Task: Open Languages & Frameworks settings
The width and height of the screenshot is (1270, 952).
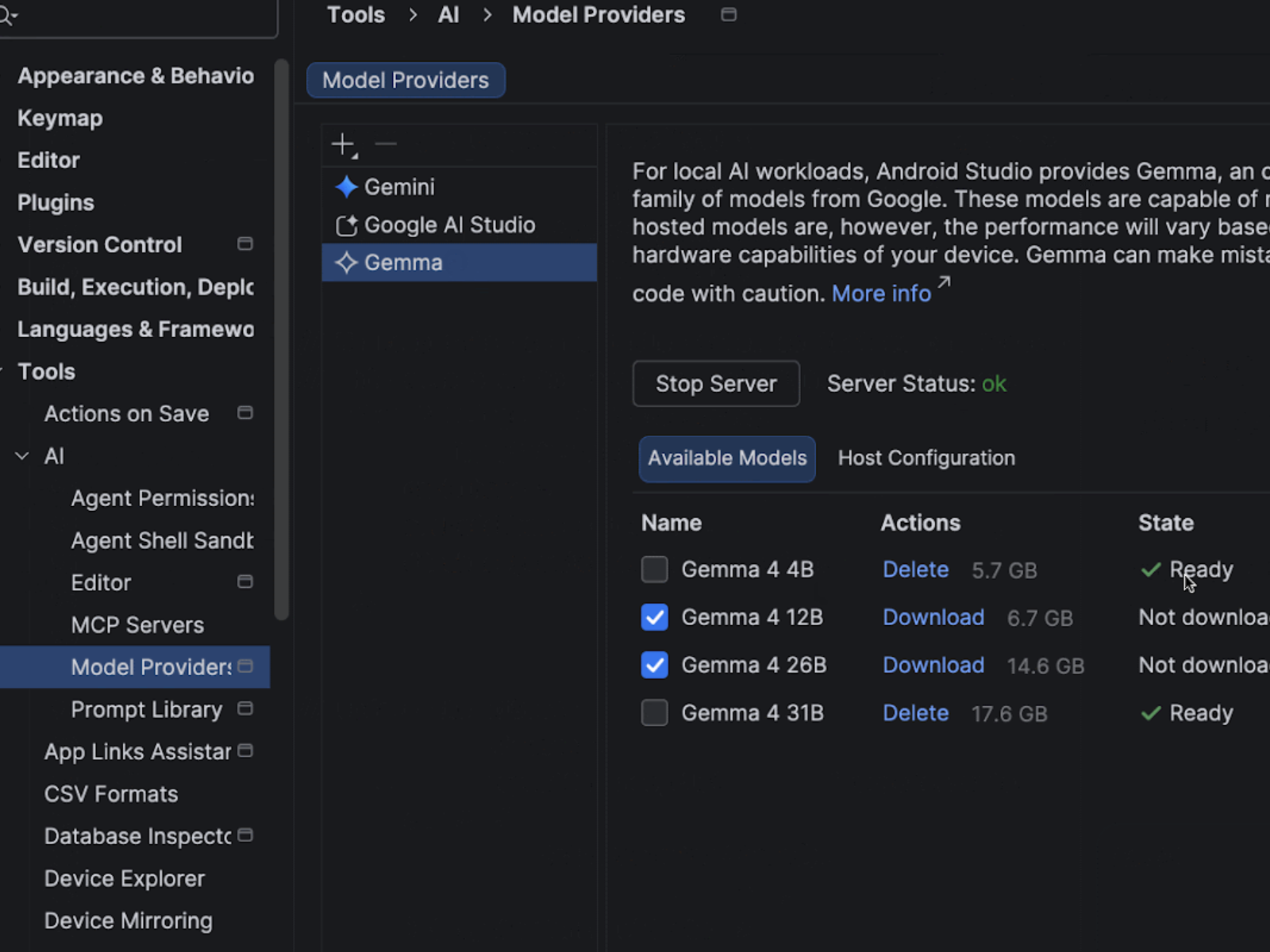Action: coord(136,329)
